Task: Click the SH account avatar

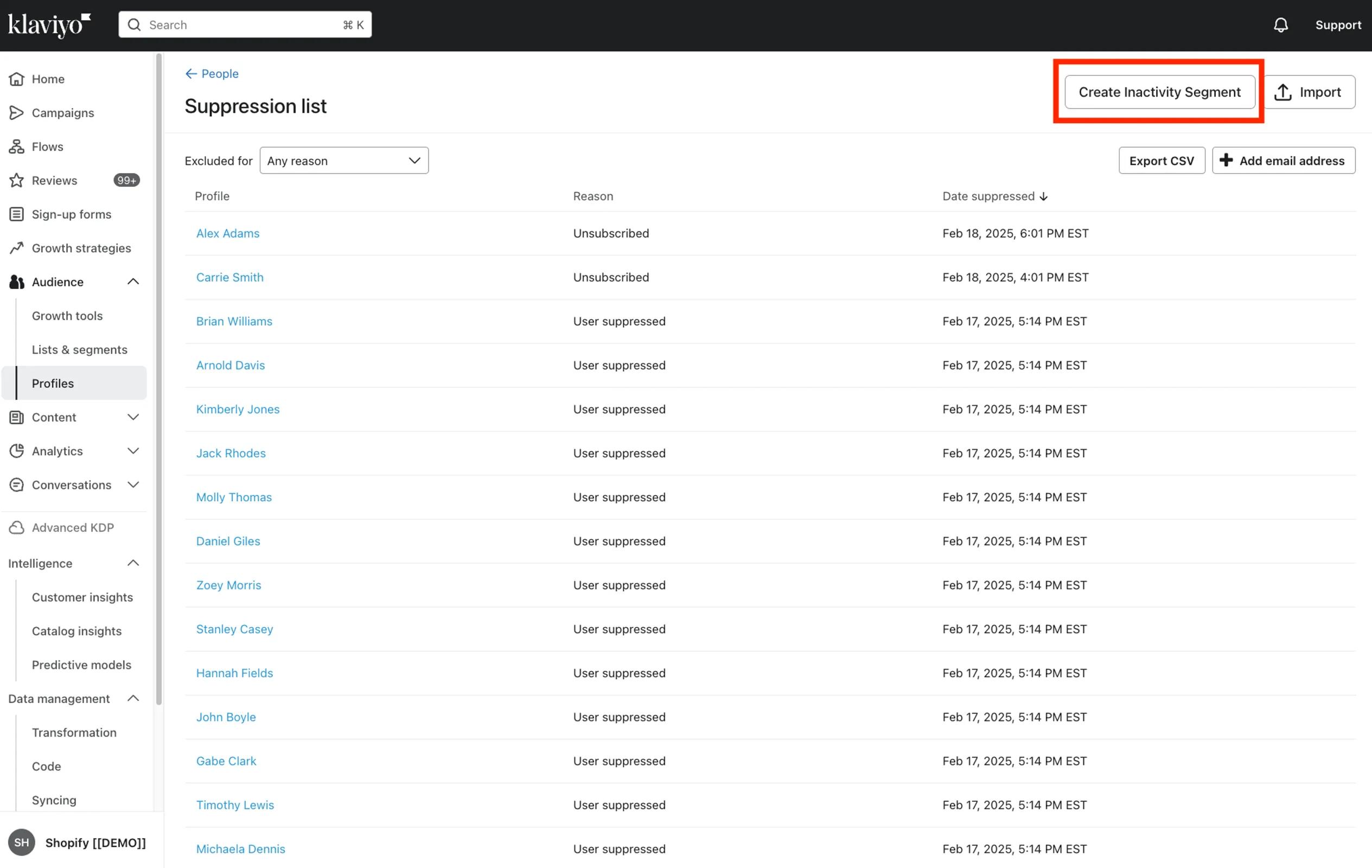Action: 22,843
